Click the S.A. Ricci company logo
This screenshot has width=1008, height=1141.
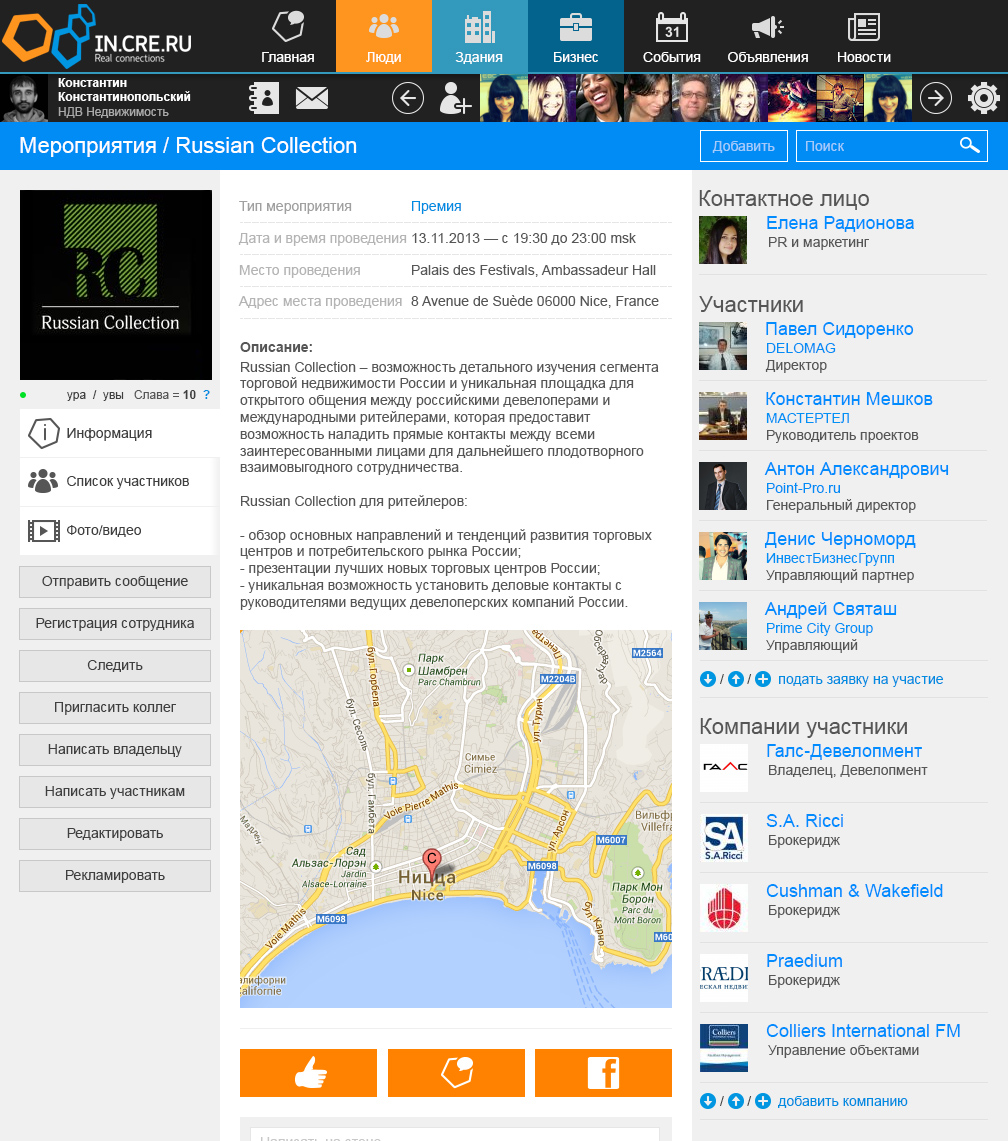pos(723,838)
